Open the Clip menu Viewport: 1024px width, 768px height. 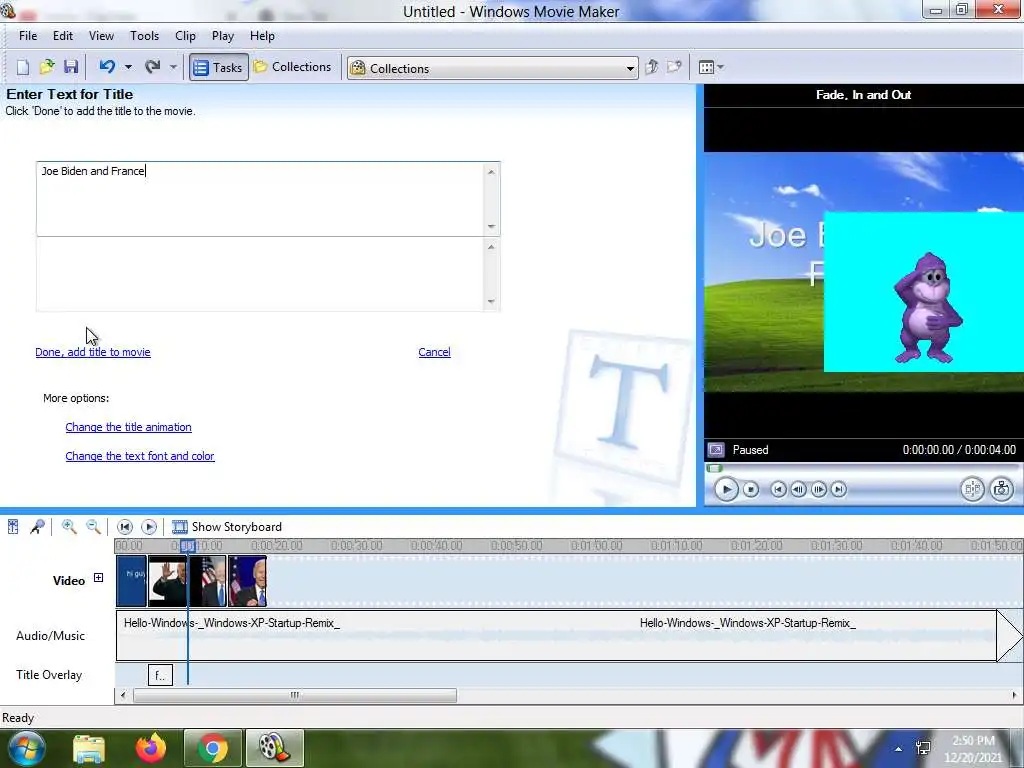coord(185,36)
